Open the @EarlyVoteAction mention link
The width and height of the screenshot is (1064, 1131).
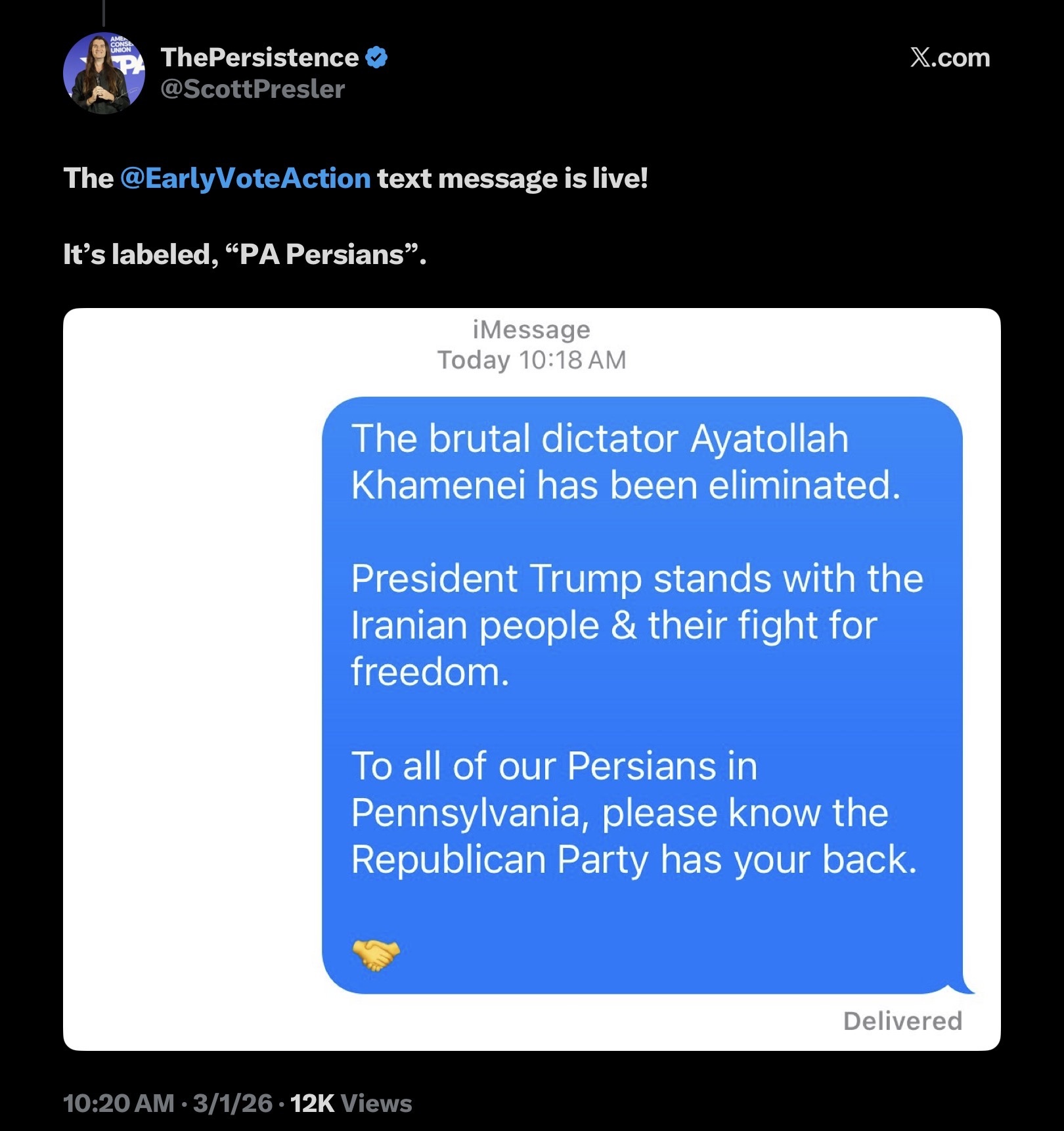tap(246, 179)
